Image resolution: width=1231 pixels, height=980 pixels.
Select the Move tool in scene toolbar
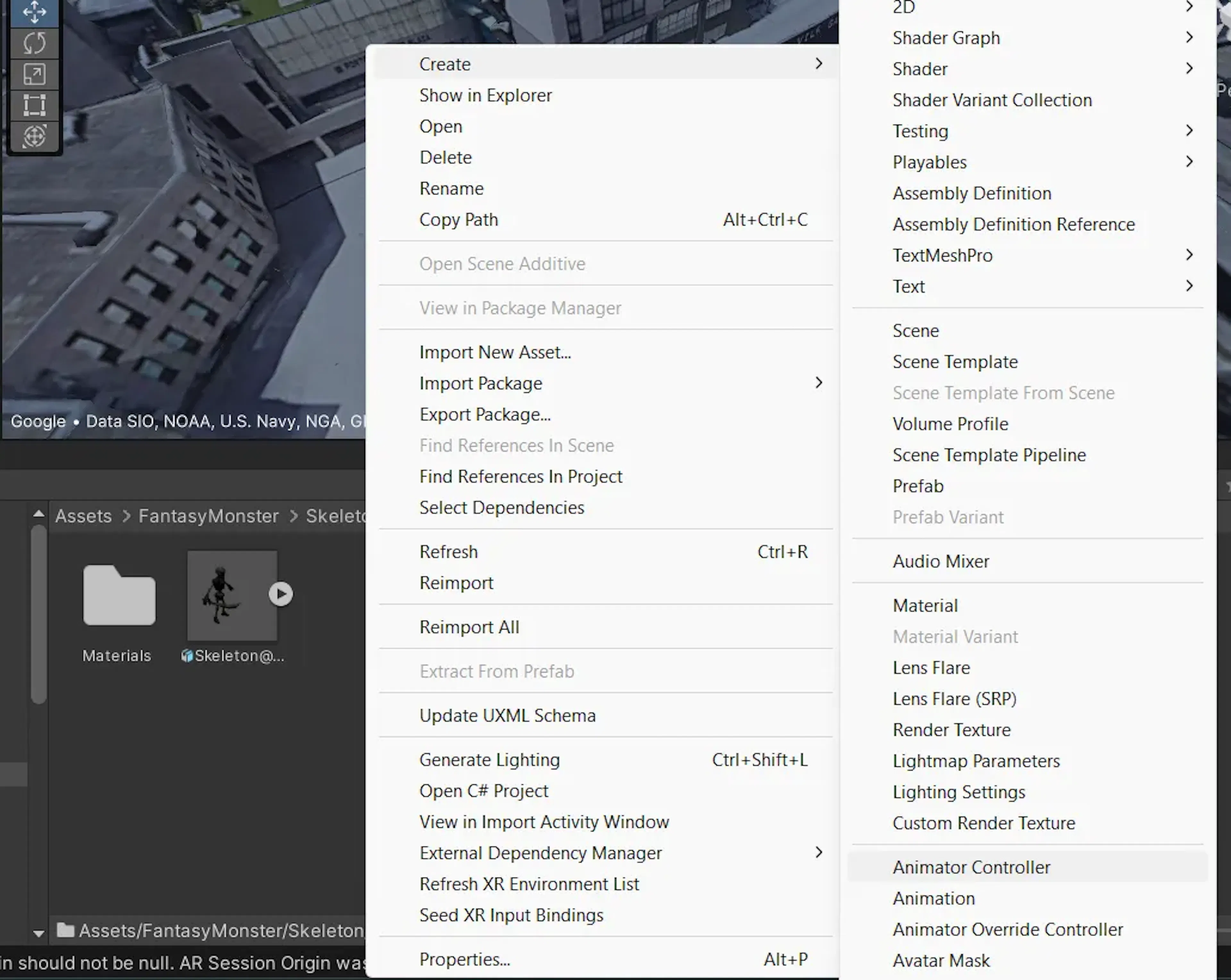coord(34,13)
